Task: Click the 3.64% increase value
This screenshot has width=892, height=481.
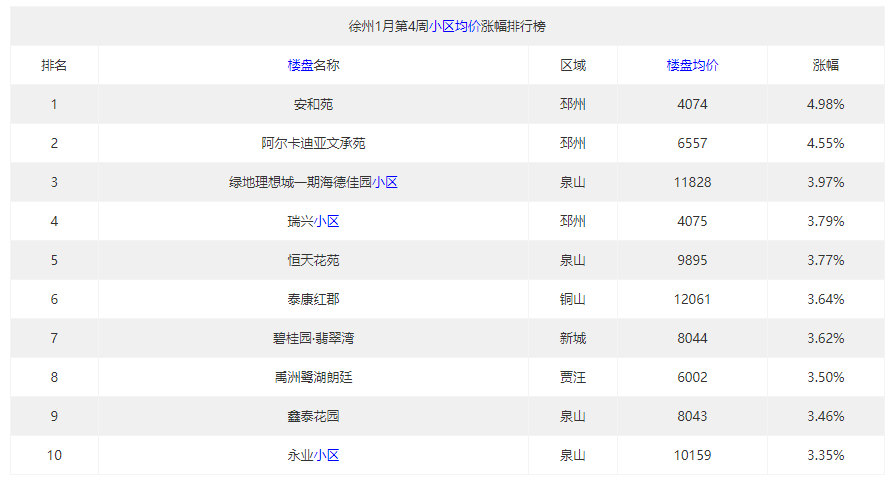Action: click(825, 300)
